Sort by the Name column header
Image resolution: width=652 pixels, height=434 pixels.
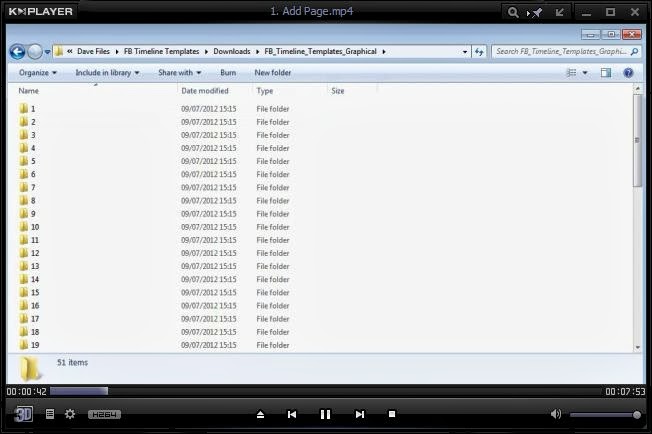[28, 91]
